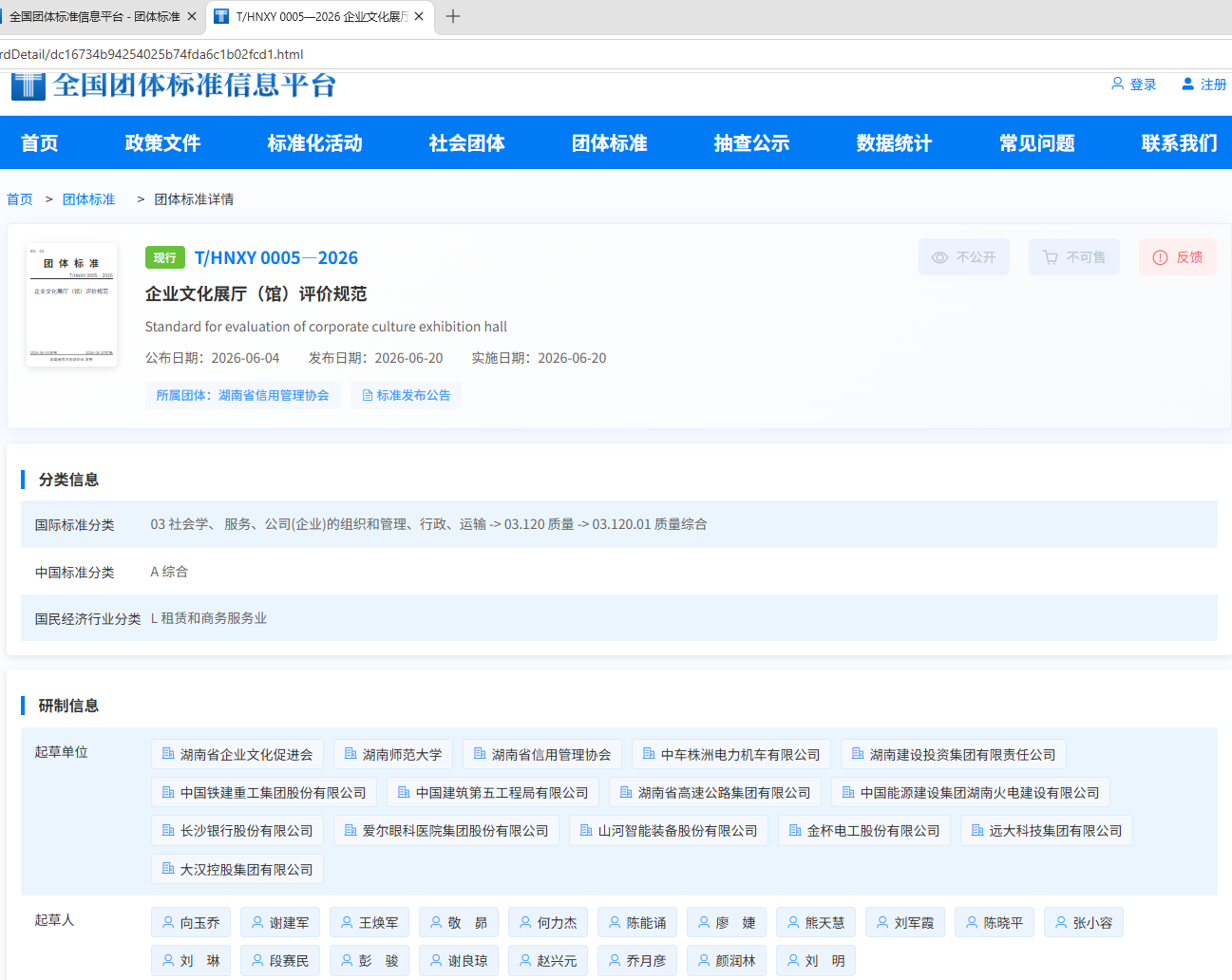Select the drafter tag 乔月彦
The height and width of the screenshot is (980, 1232).
pos(637,961)
